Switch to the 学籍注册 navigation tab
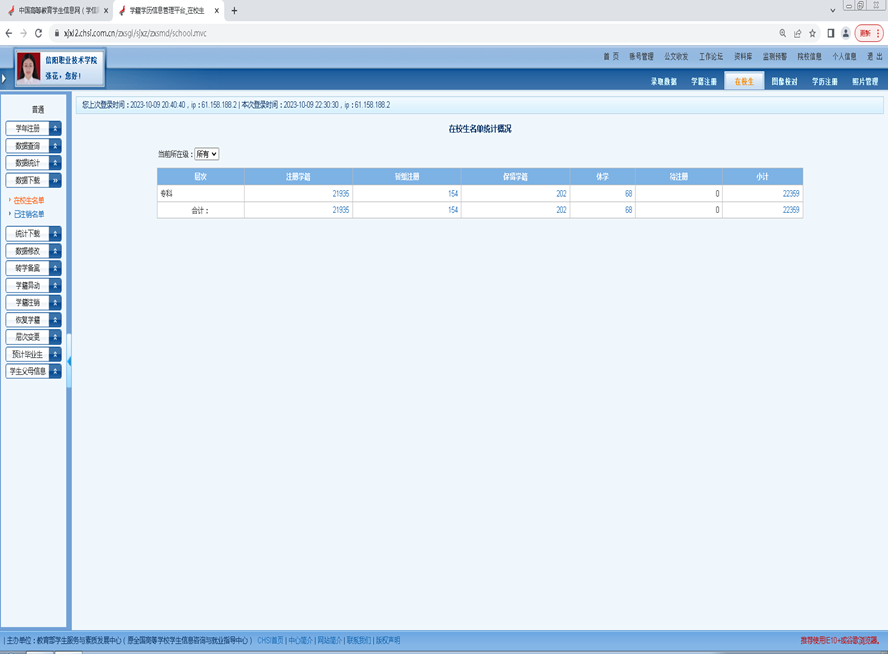This screenshot has width=888, height=654. pos(703,81)
